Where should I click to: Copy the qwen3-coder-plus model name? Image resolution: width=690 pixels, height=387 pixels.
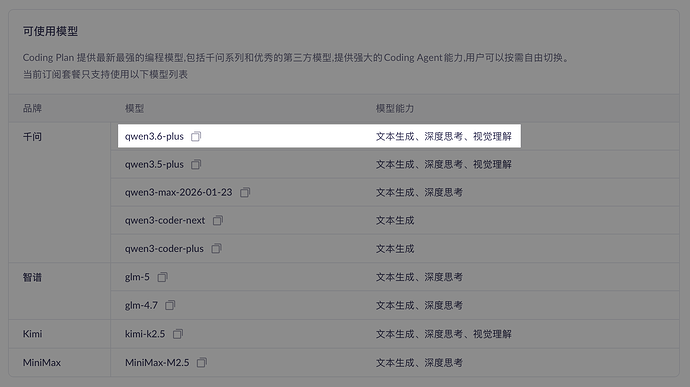pos(216,249)
